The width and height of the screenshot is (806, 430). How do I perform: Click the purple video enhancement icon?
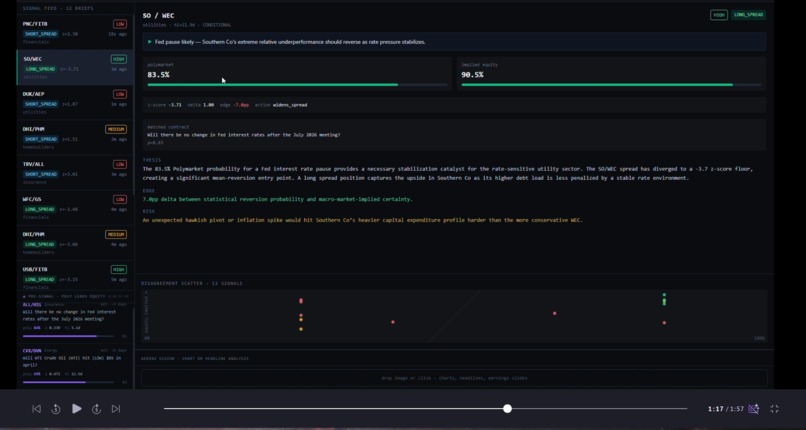coord(754,409)
